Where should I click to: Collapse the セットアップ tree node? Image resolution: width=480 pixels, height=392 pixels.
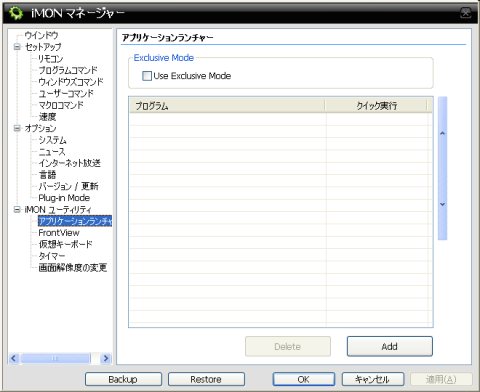(17, 47)
